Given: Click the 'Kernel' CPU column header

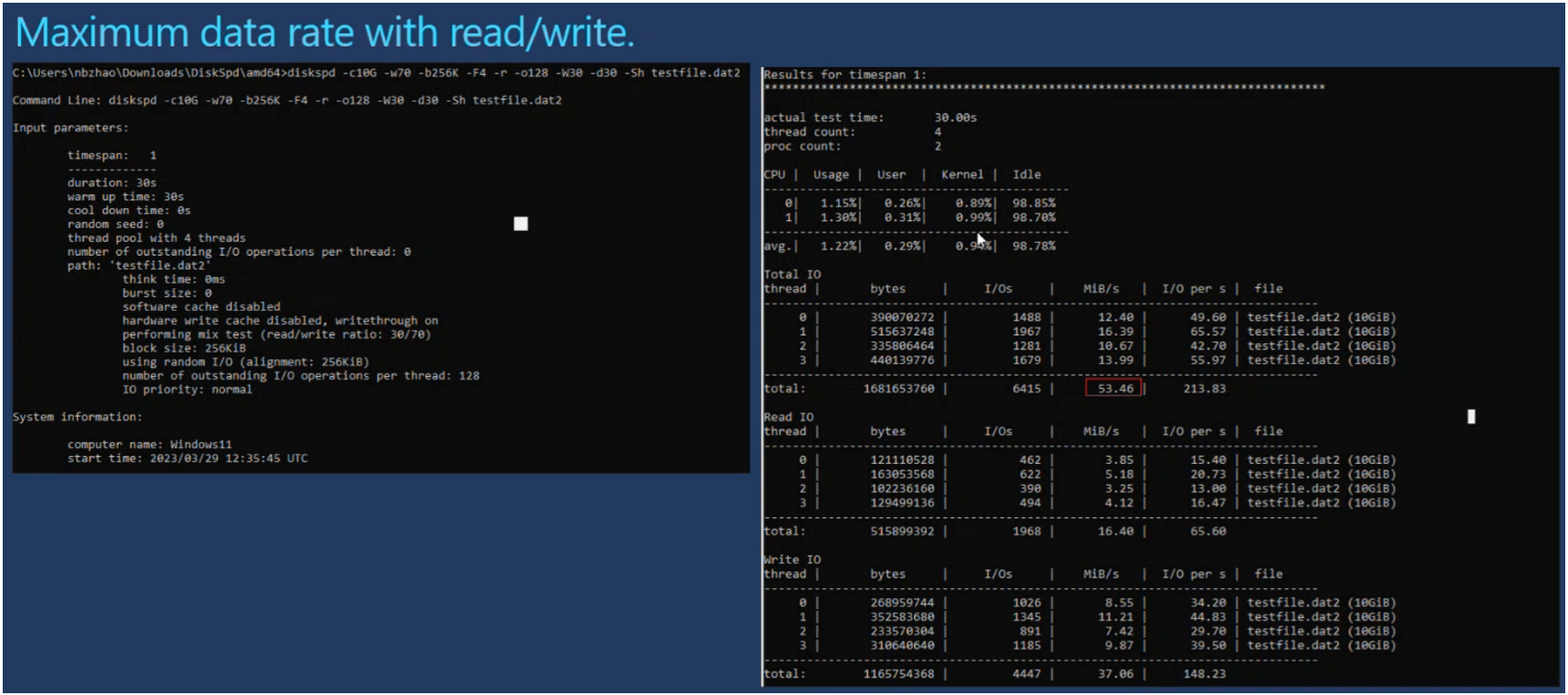Looking at the screenshot, I should pyautogui.click(x=962, y=175).
